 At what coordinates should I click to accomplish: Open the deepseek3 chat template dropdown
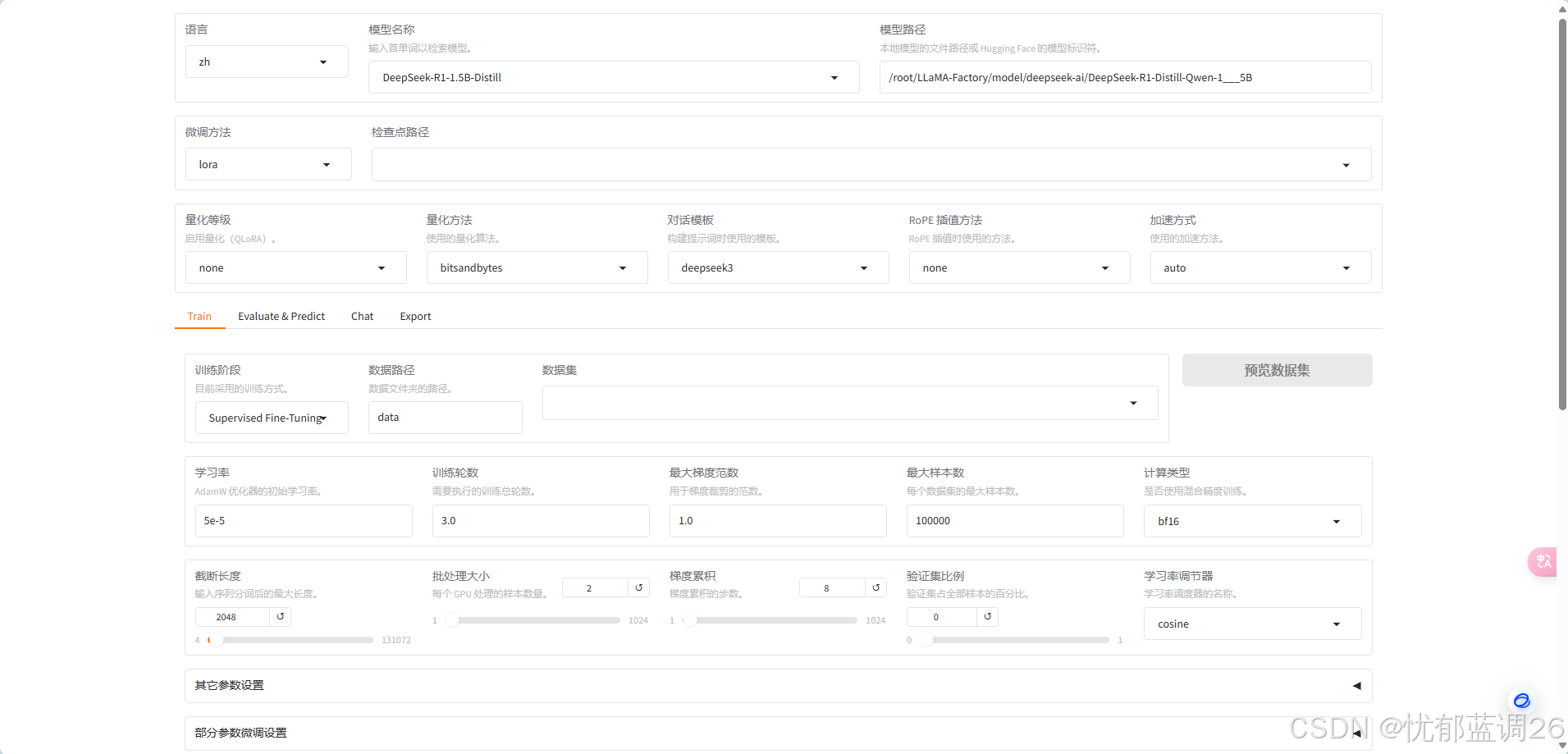tap(778, 267)
